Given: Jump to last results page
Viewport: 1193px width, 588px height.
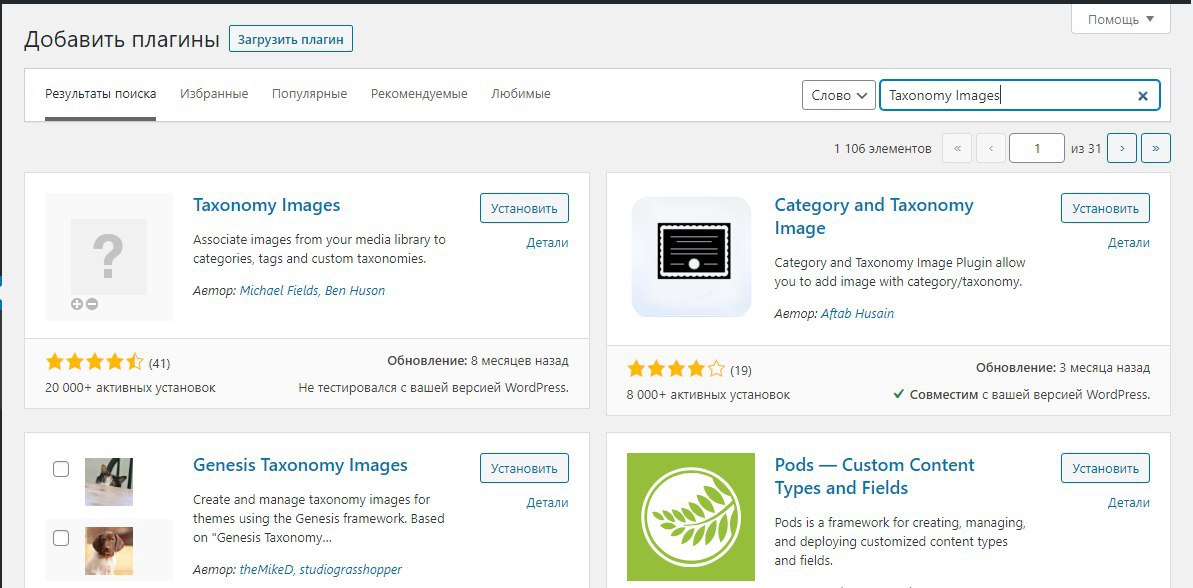Looking at the screenshot, I should tap(1156, 148).
